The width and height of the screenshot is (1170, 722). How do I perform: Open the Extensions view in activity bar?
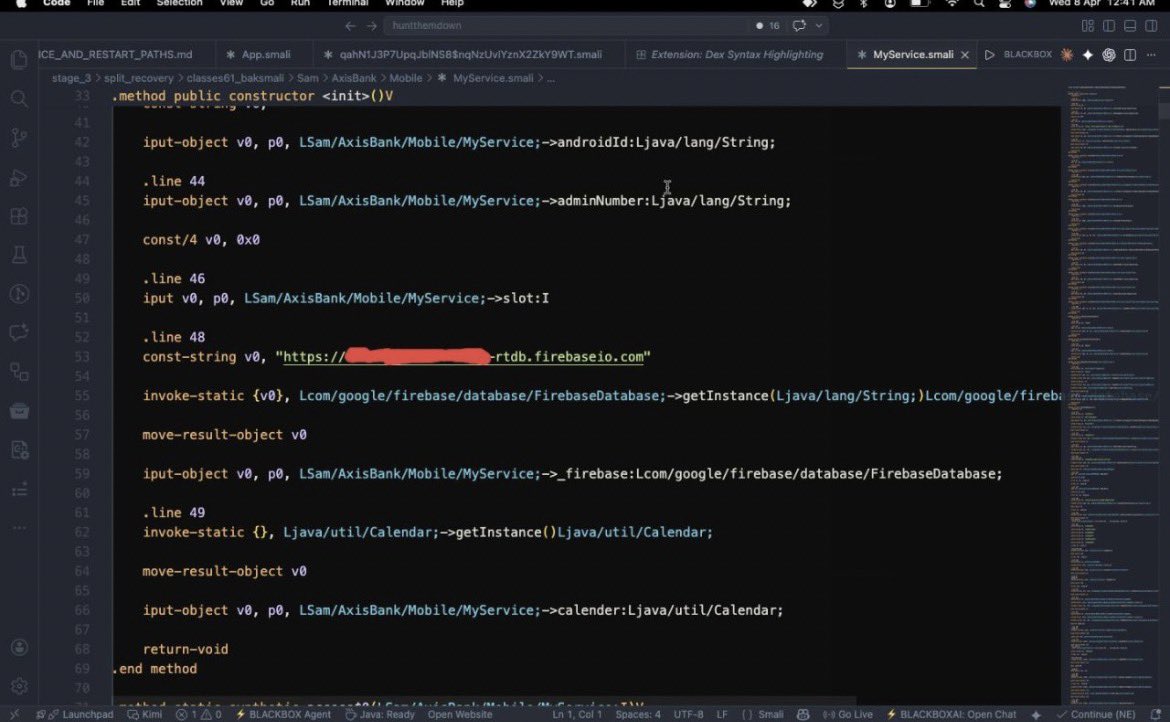19,216
